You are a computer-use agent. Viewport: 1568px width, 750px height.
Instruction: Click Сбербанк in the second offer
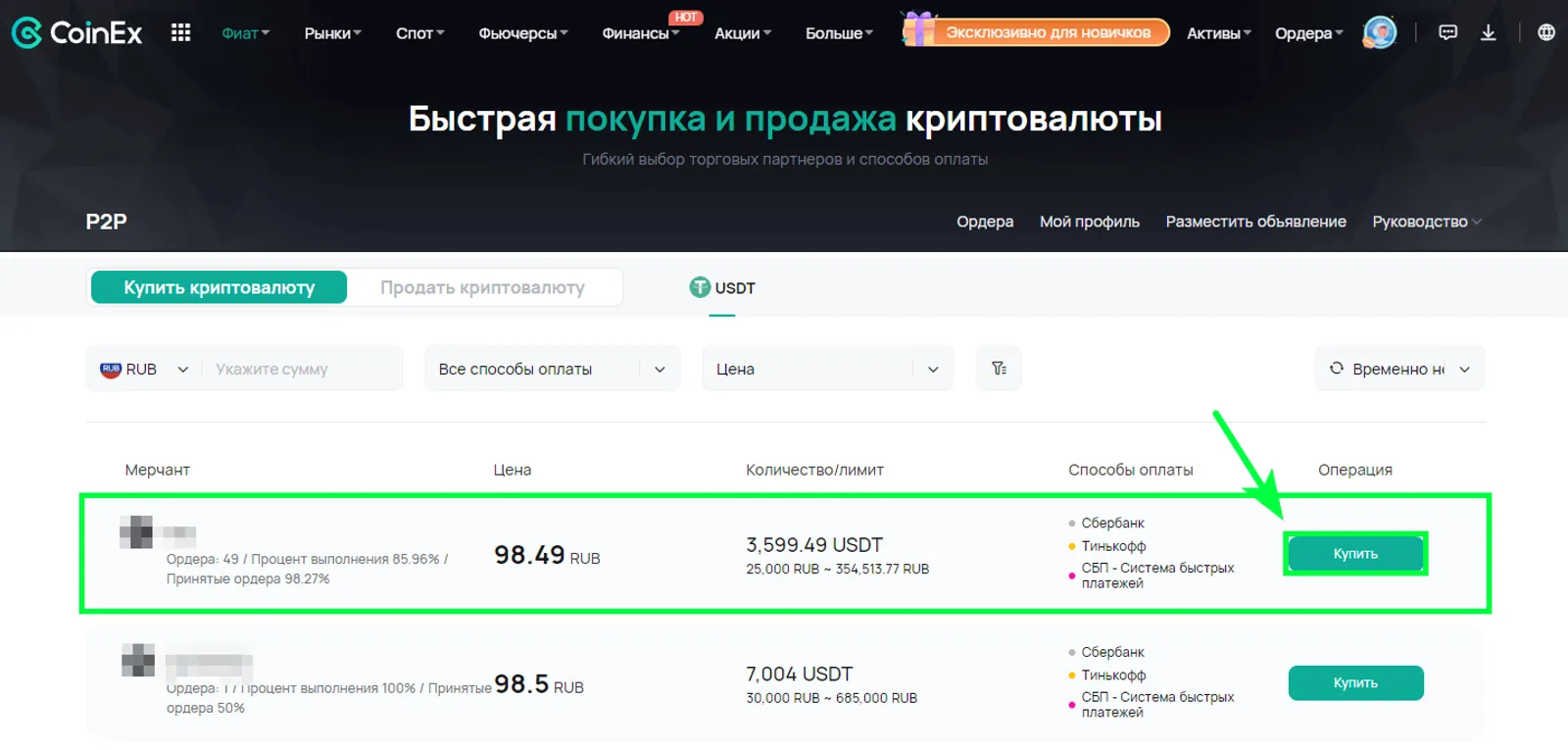[1112, 652]
